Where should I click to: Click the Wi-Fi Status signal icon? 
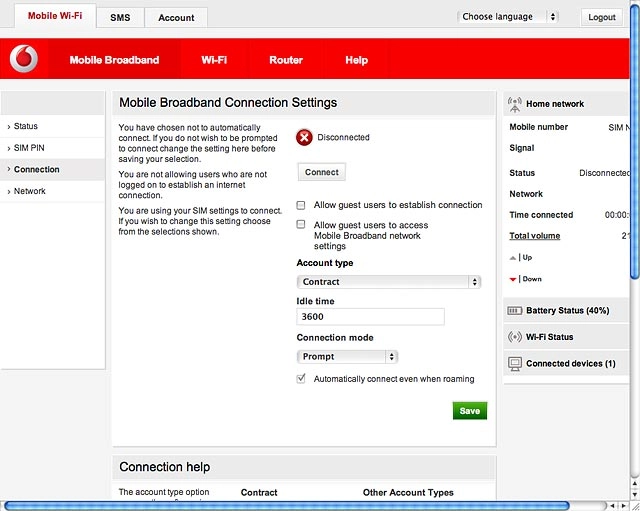point(515,337)
